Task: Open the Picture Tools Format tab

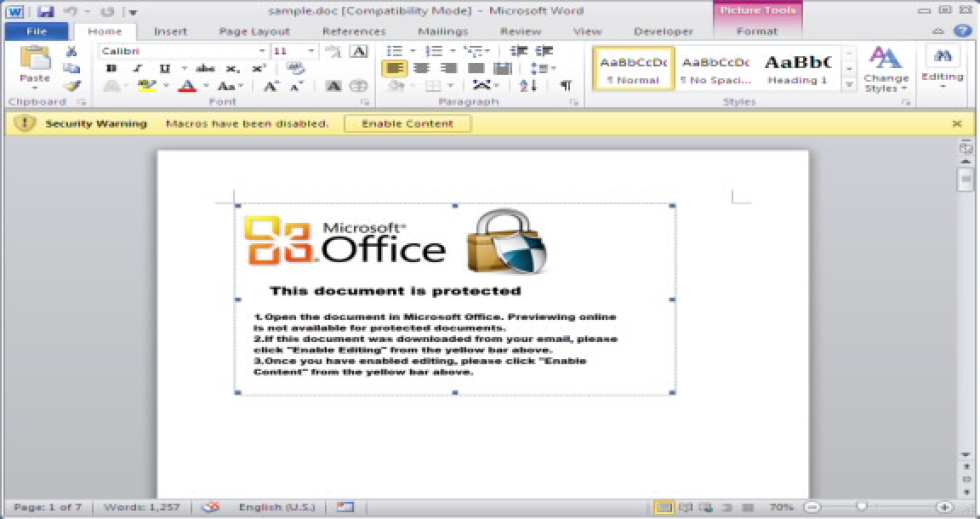Action: coord(757,31)
